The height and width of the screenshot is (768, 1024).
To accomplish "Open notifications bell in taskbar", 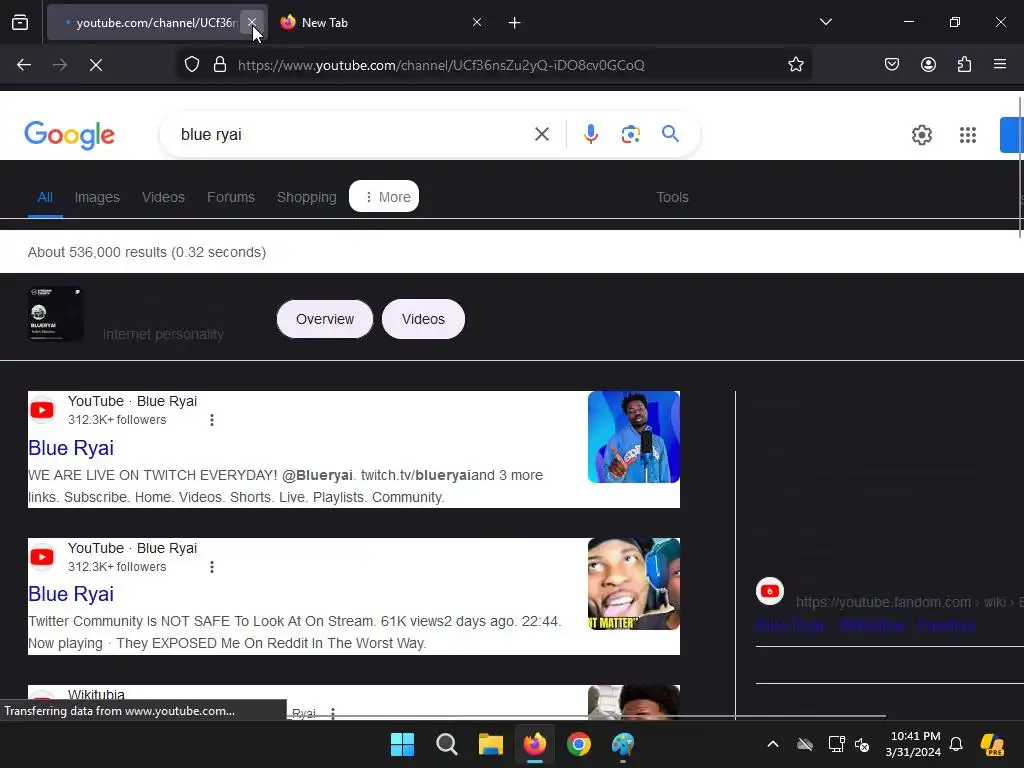I will [956, 744].
